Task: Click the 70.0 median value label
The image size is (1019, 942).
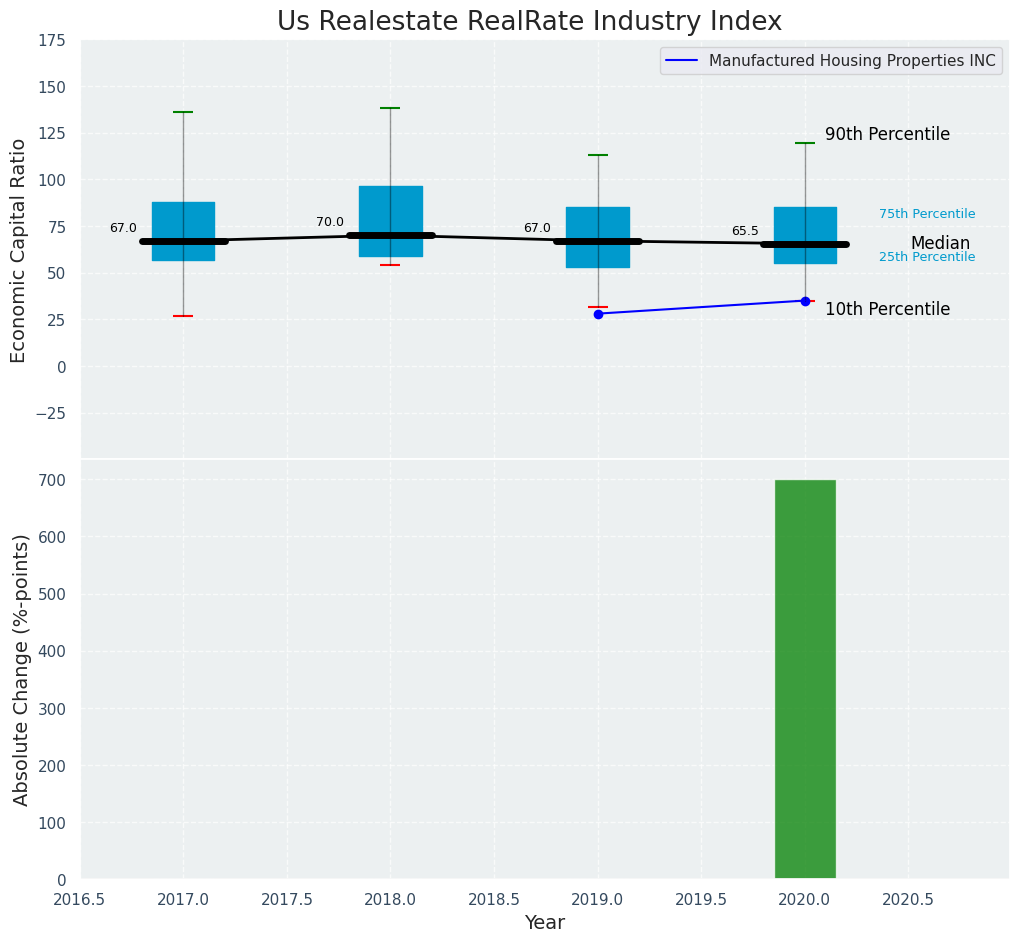Action: point(330,223)
